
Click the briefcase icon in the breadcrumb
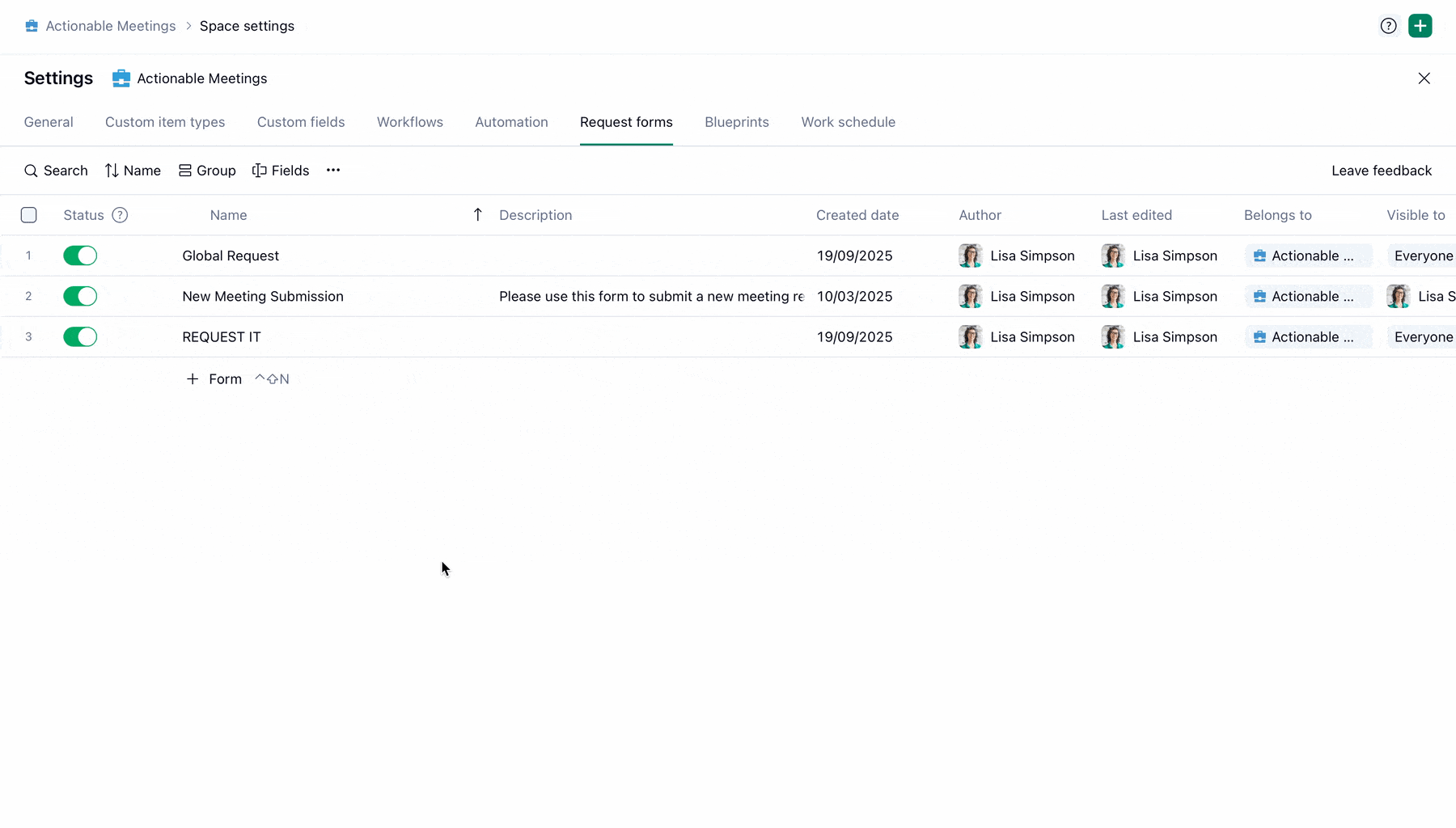pos(32,26)
